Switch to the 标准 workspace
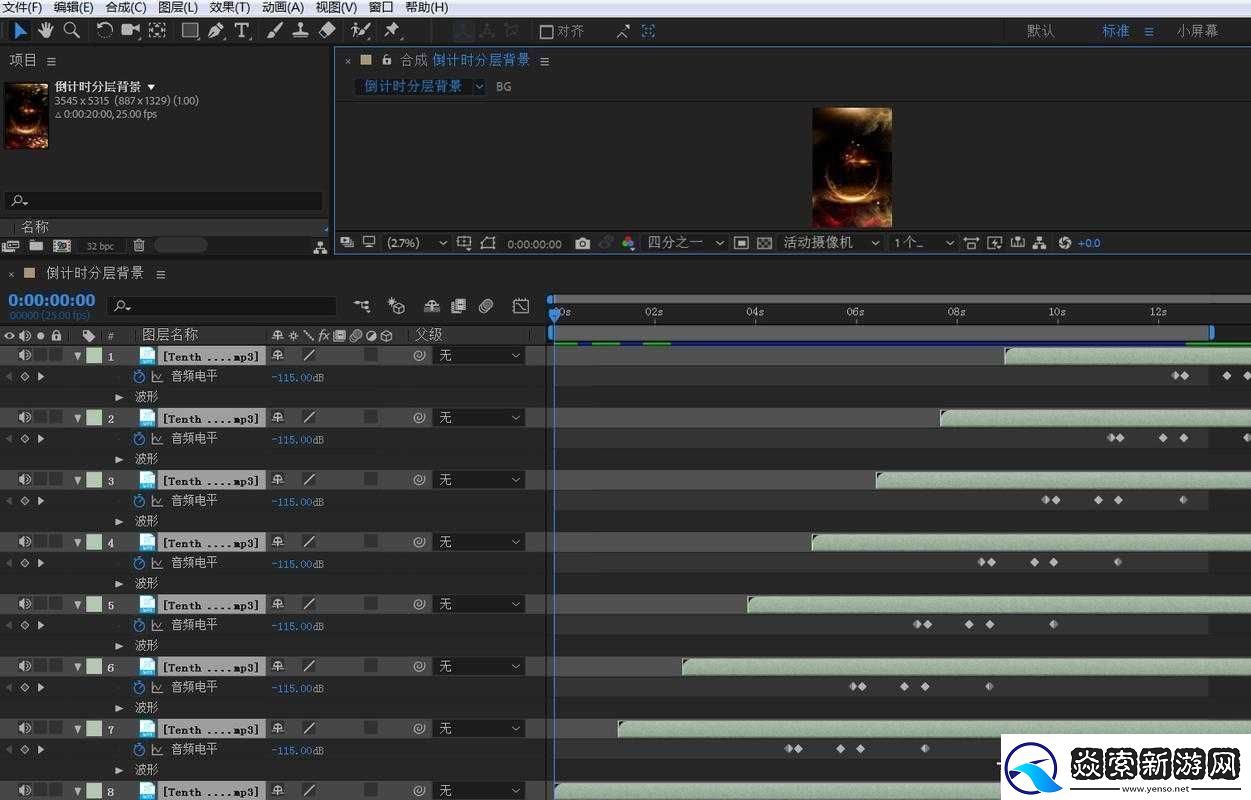Screen dimensions: 1251x800 [x=1115, y=31]
